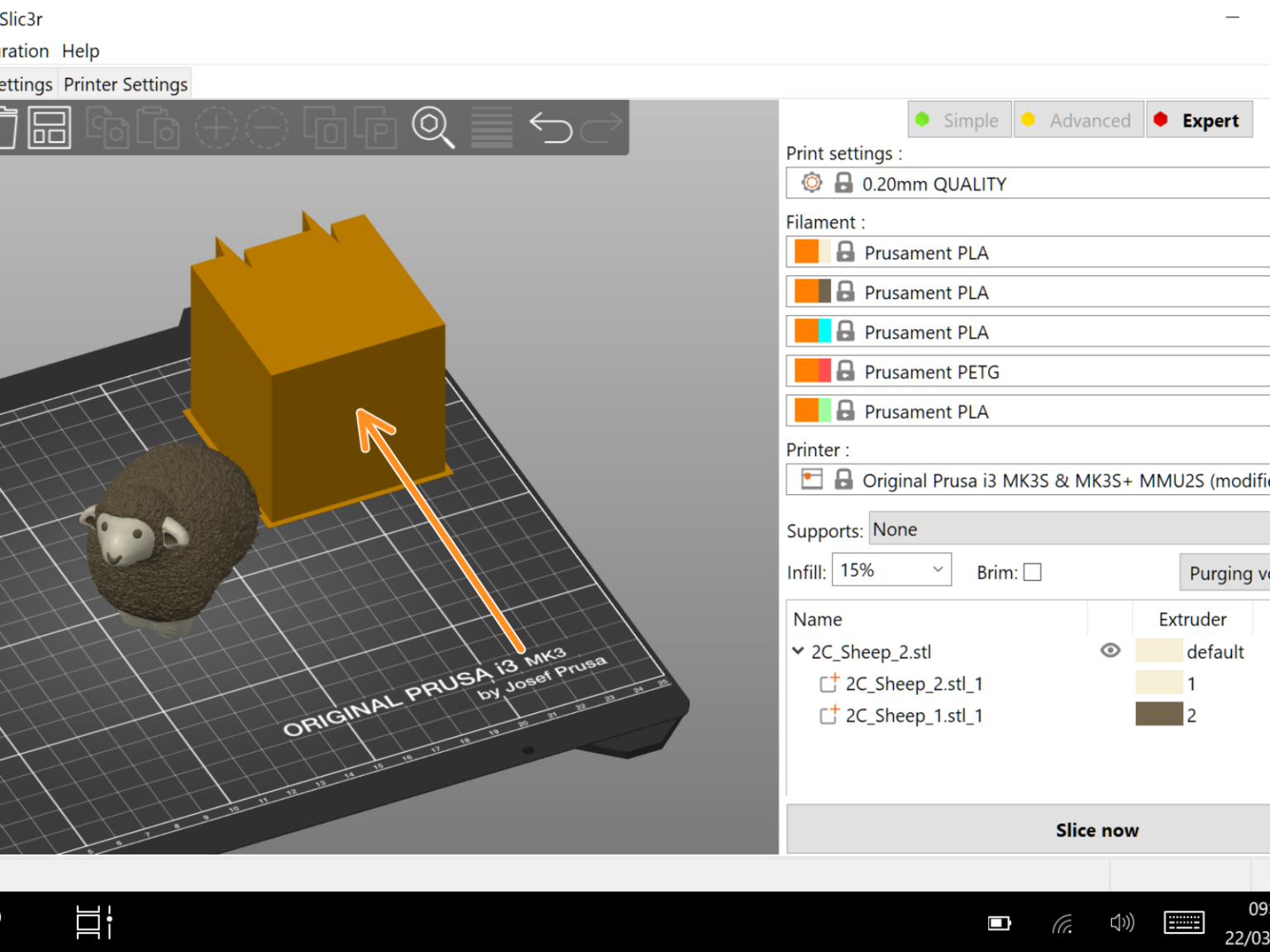Click the lock icon beside Prusament PETG

pos(845,371)
